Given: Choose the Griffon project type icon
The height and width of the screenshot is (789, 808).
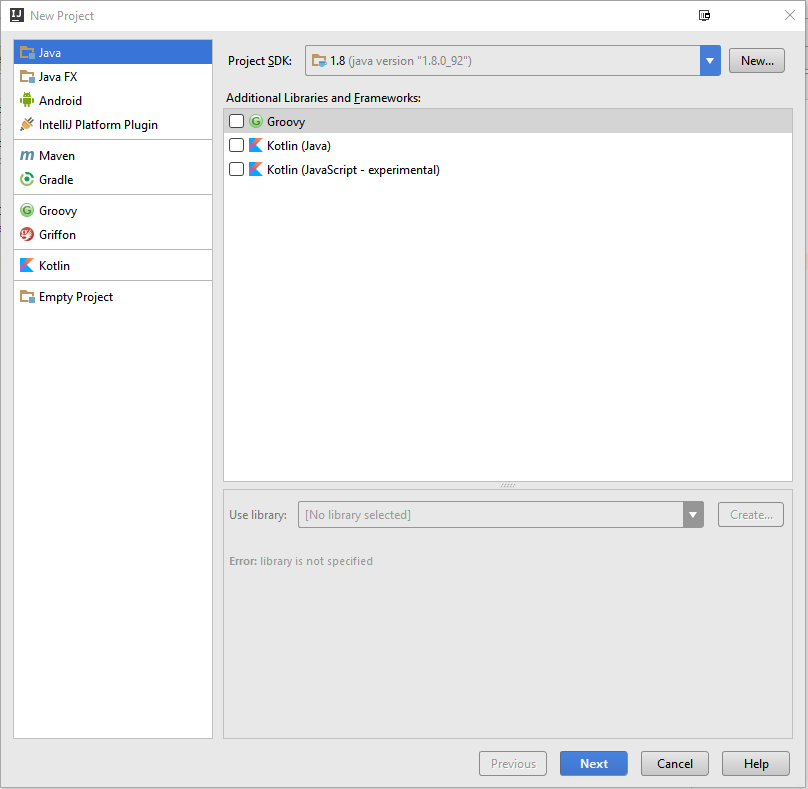Looking at the screenshot, I should pyautogui.click(x=27, y=235).
